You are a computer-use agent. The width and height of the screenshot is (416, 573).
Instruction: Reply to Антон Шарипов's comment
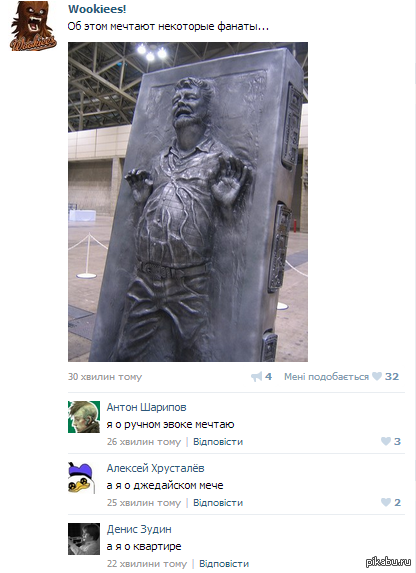click(218, 442)
